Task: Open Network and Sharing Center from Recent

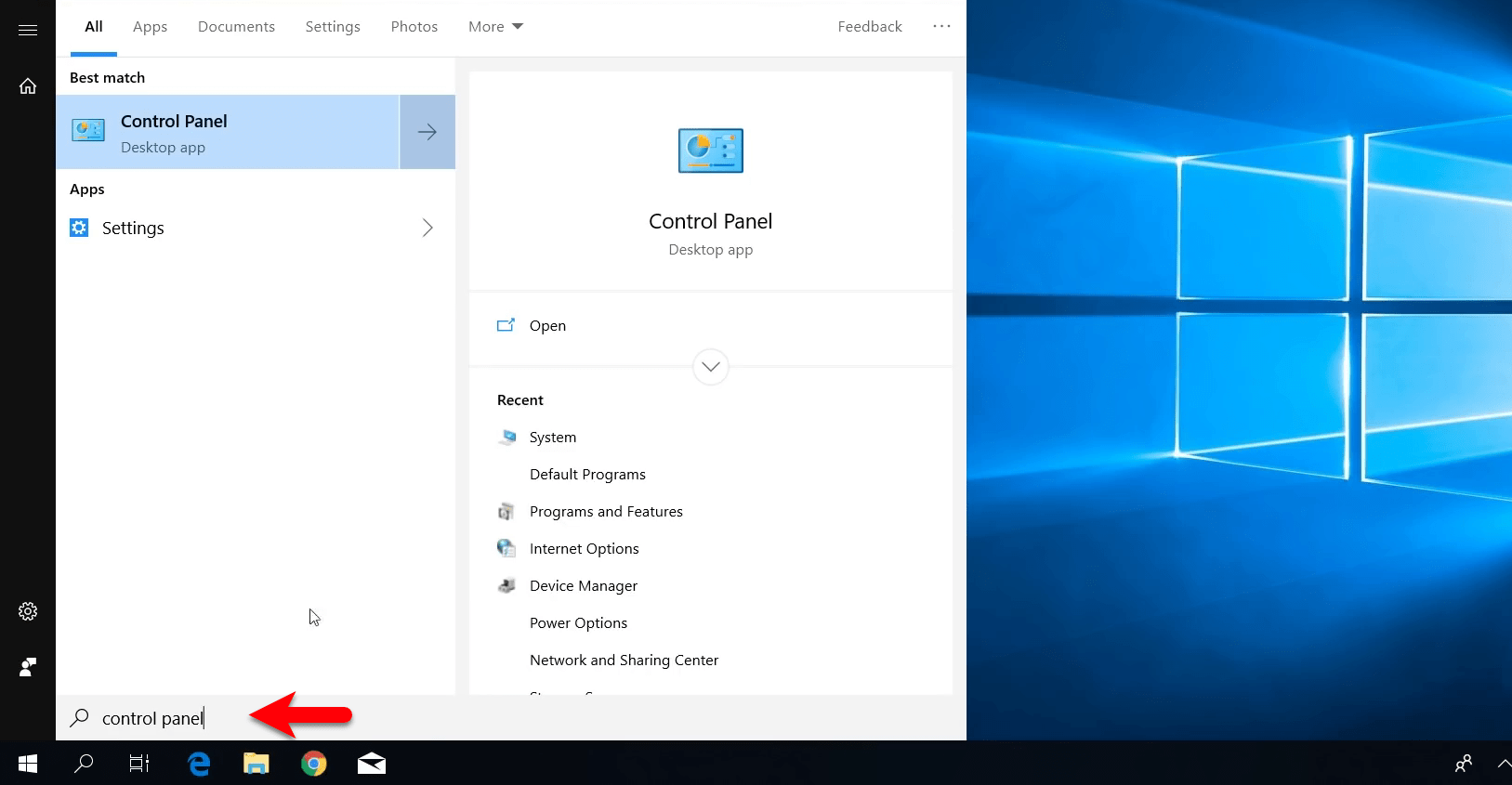Action: click(625, 660)
